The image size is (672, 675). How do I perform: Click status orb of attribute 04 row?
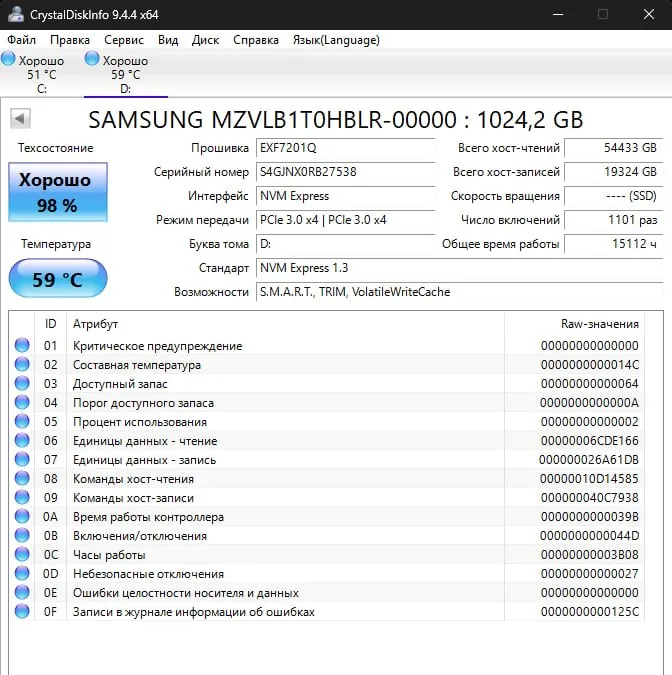22,402
